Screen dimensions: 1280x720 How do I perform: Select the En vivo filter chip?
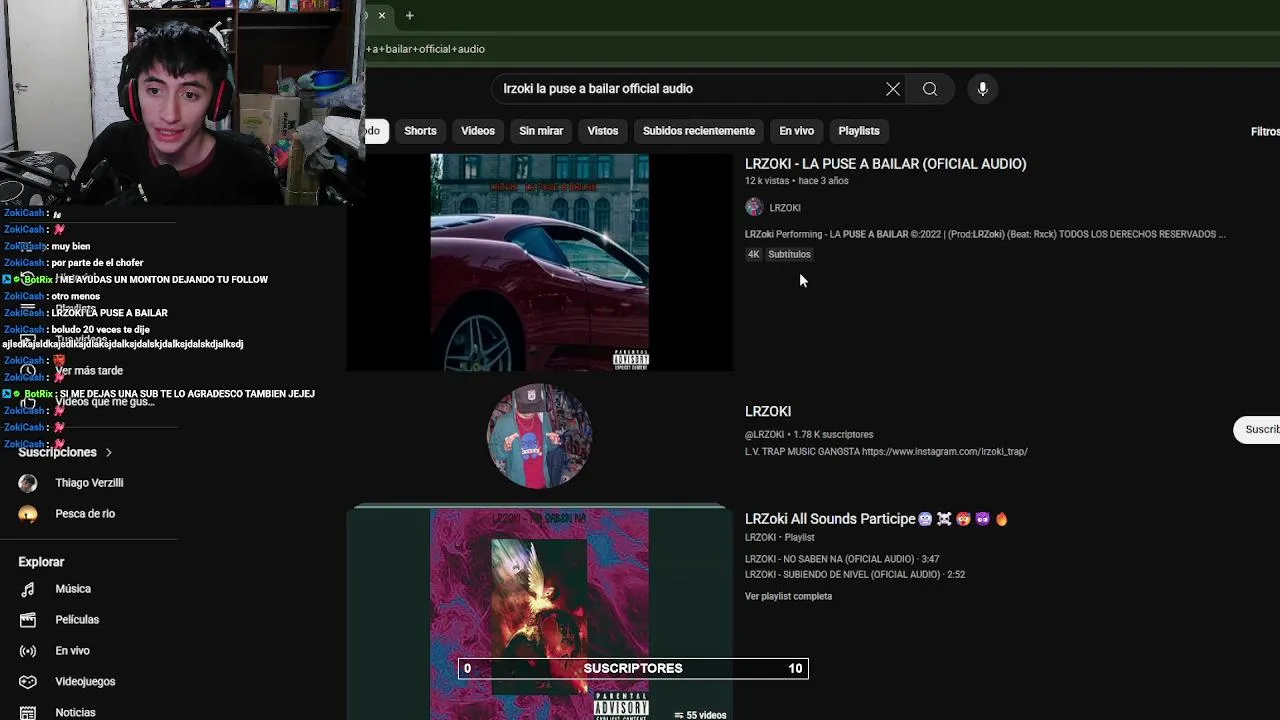click(796, 131)
